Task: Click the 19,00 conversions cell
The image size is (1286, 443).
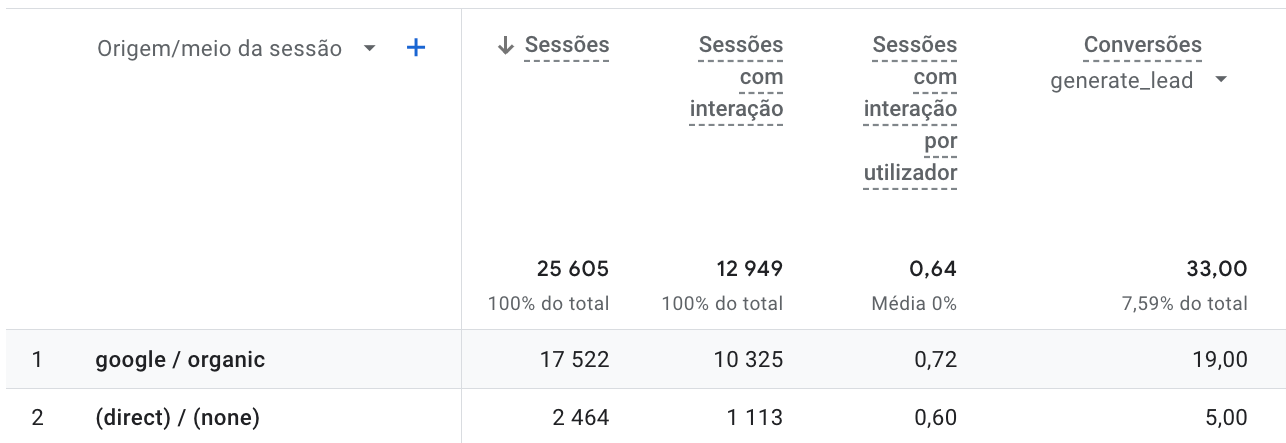Action: coord(1220,359)
